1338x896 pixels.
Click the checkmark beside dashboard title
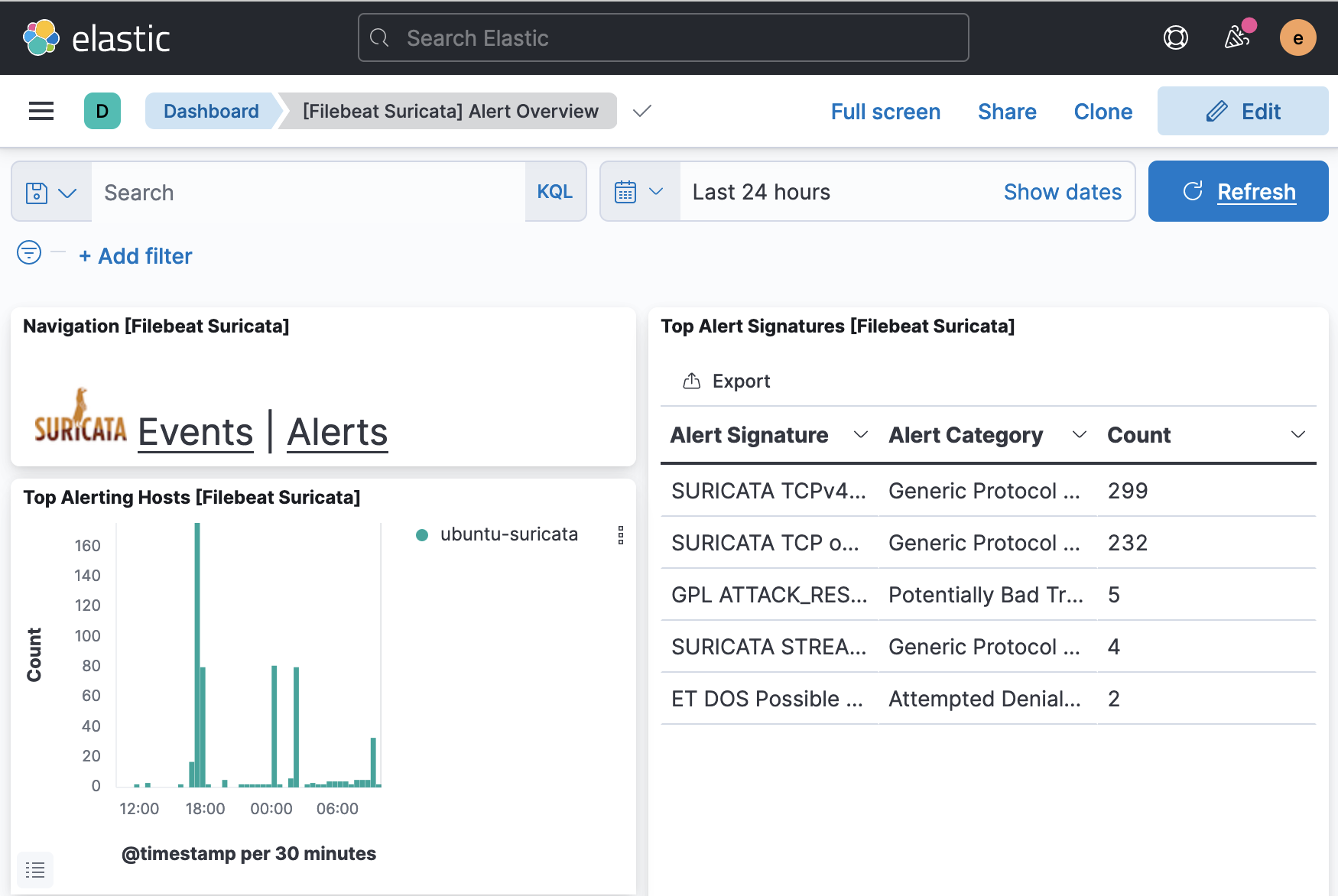point(642,111)
